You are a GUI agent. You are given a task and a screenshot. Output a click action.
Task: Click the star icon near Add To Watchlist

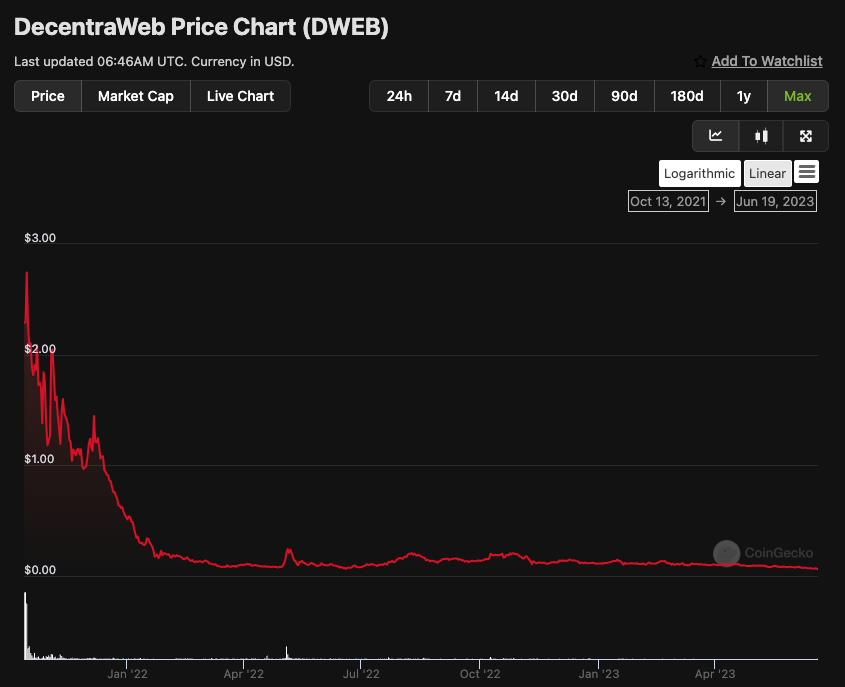[x=699, y=61]
